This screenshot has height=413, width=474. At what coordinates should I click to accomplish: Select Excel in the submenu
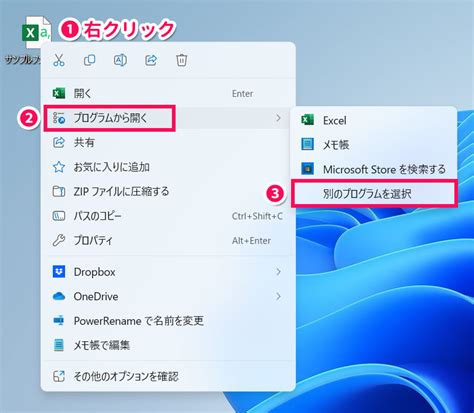click(x=374, y=120)
